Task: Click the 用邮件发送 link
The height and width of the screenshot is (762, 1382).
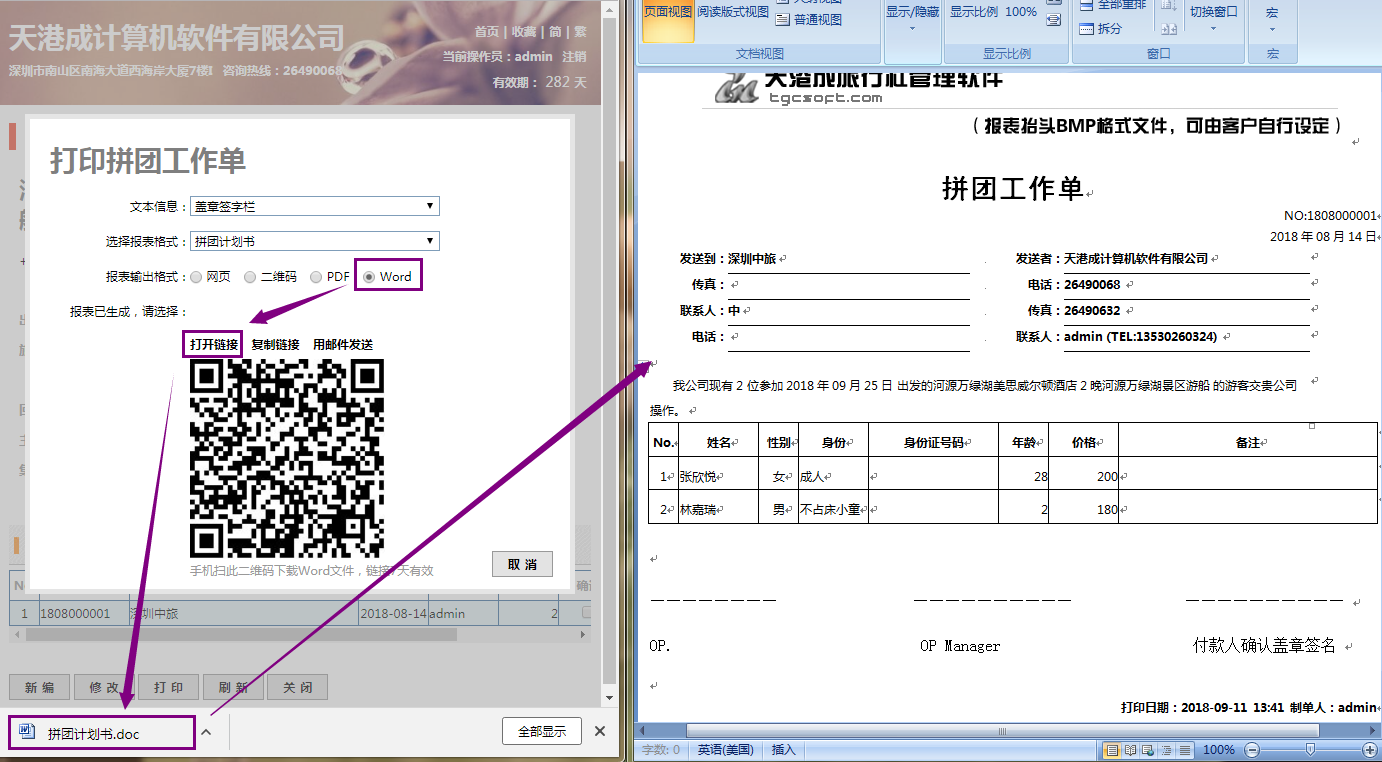Action: pos(343,345)
